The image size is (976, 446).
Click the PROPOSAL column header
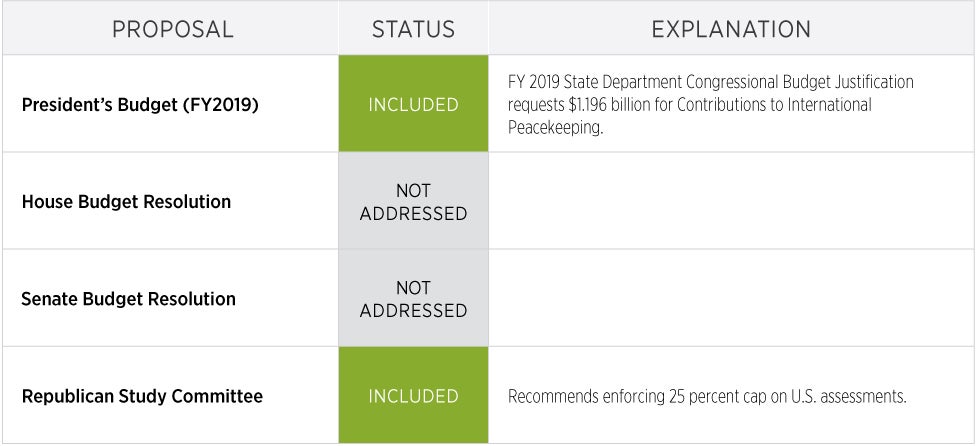click(172, 29)
